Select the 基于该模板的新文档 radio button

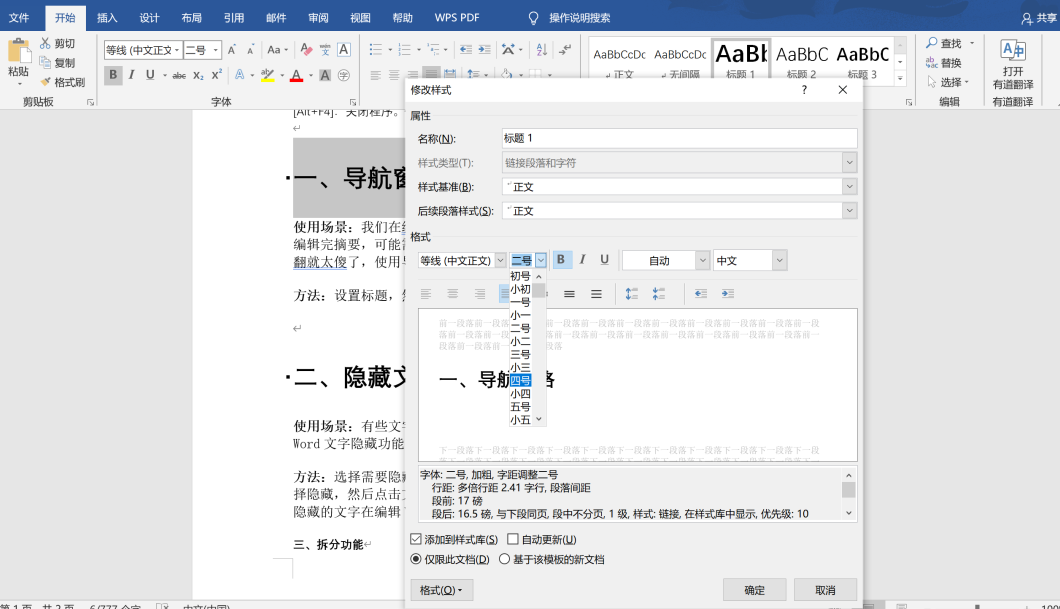(505, 560)
